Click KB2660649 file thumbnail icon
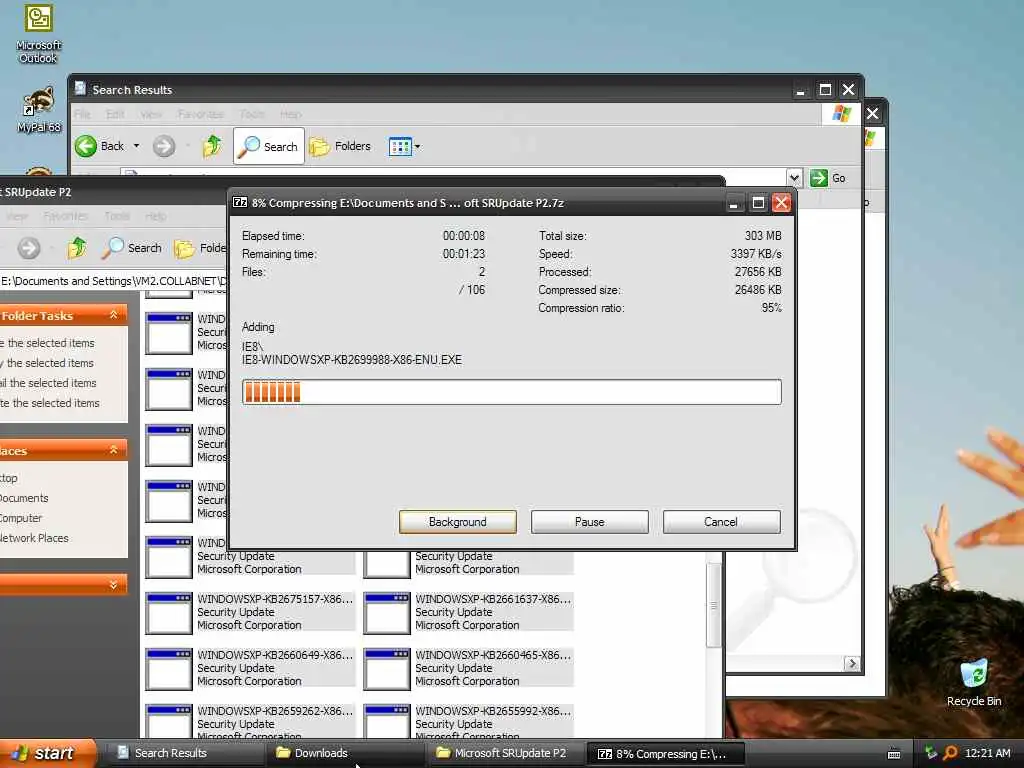 click(168, 669)
